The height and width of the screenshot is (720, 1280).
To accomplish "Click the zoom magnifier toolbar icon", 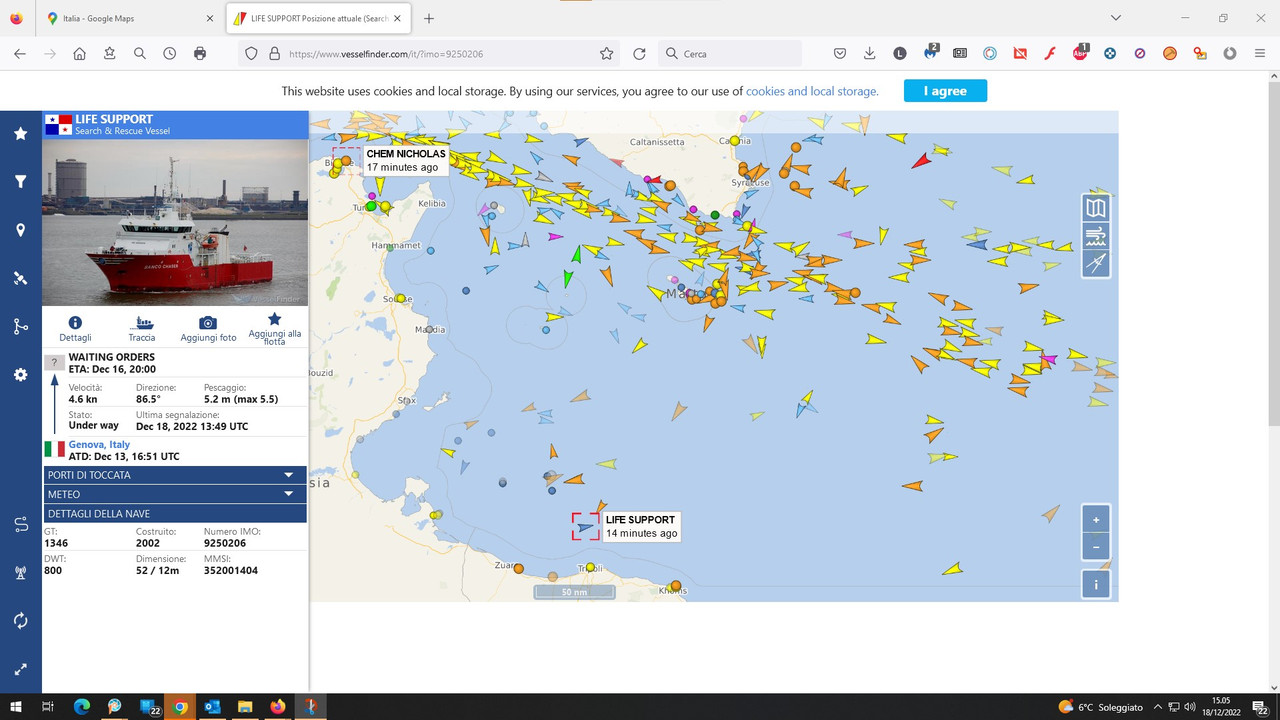I will coord(140,54).
